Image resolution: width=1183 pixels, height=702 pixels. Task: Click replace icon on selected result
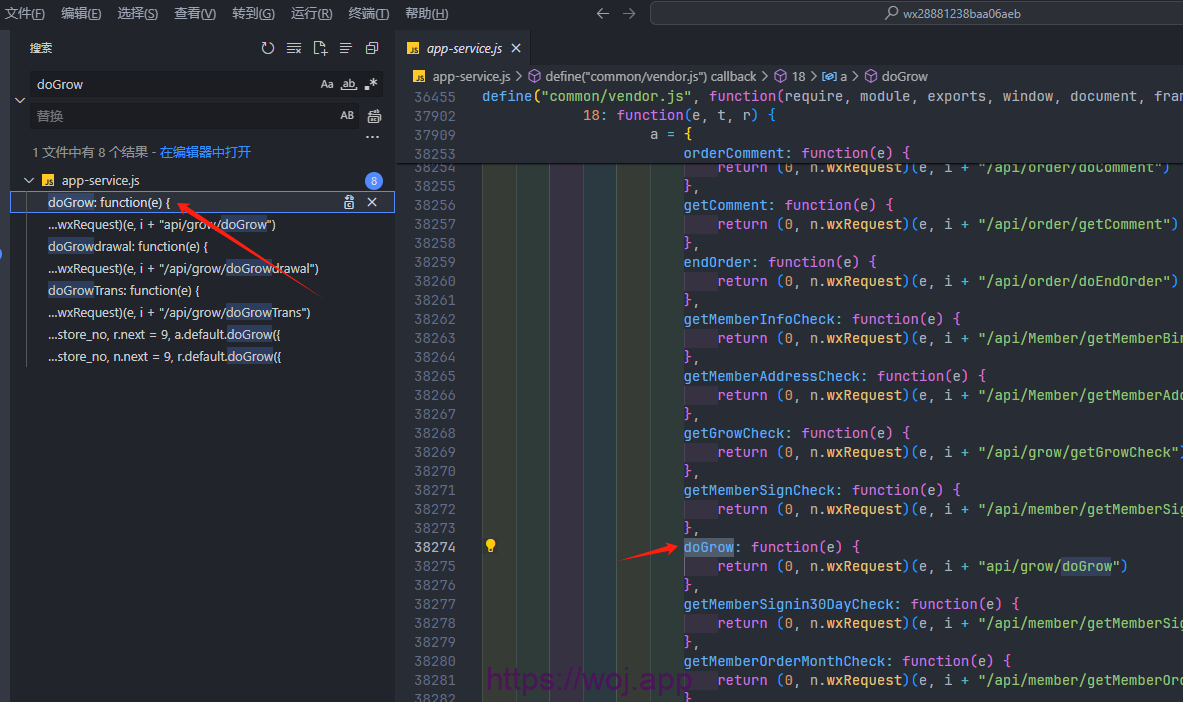click(x=349, y=203)
